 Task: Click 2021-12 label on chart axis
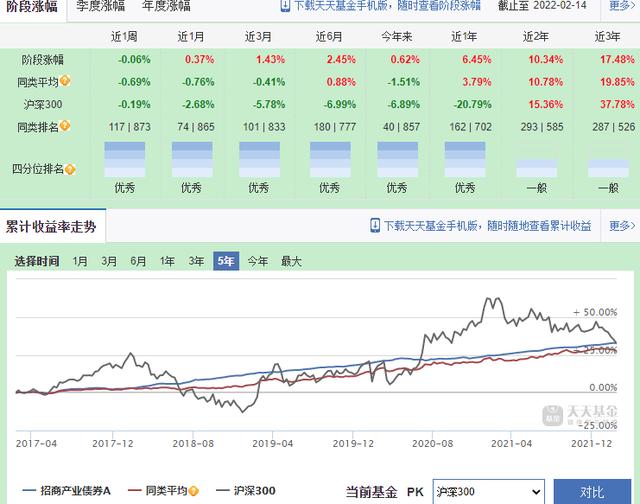pos(591,444)
